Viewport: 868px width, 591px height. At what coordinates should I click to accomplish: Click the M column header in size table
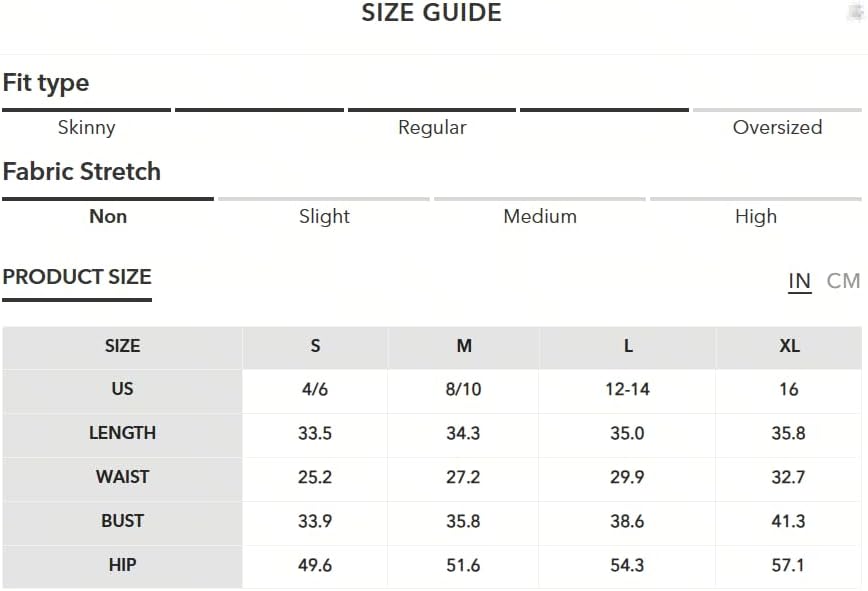(x=464, y=346)
